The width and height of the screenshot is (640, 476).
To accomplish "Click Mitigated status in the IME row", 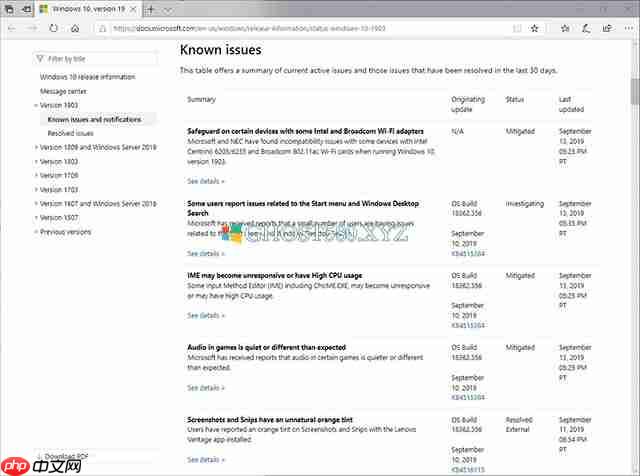I will (x=520, y=275).
